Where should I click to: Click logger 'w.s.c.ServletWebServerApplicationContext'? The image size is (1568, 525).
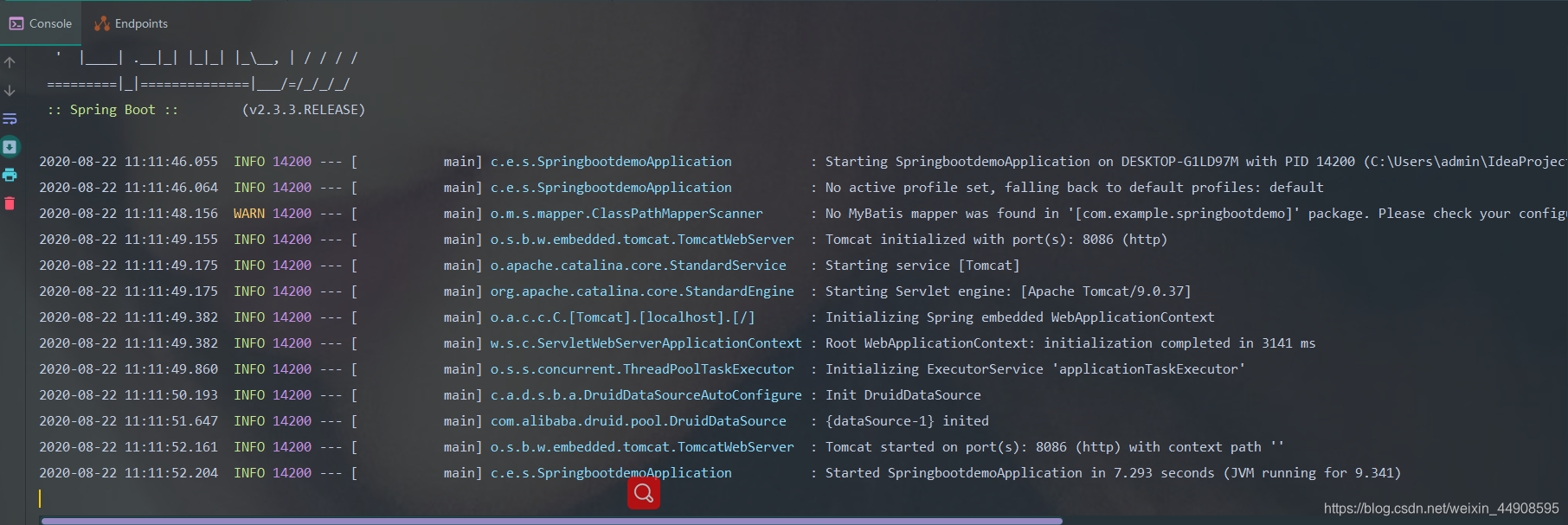coord(646,343)
